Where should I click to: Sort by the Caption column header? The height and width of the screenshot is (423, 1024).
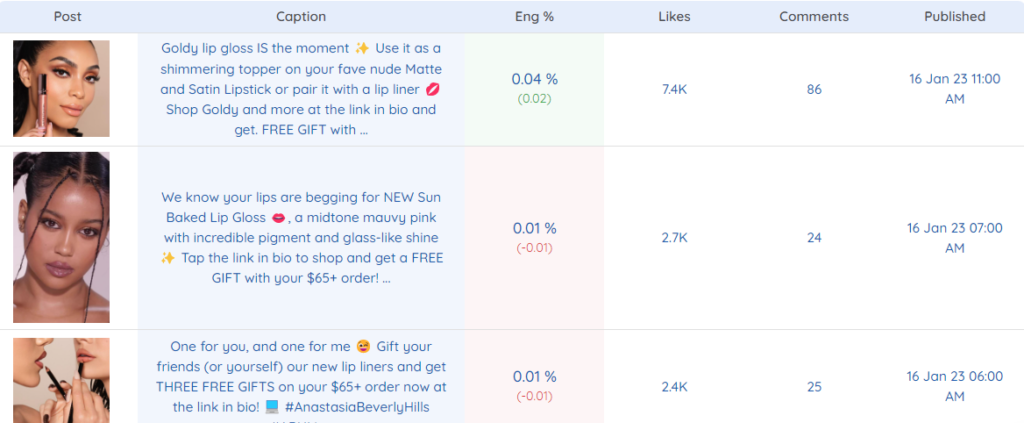(301, 17)
